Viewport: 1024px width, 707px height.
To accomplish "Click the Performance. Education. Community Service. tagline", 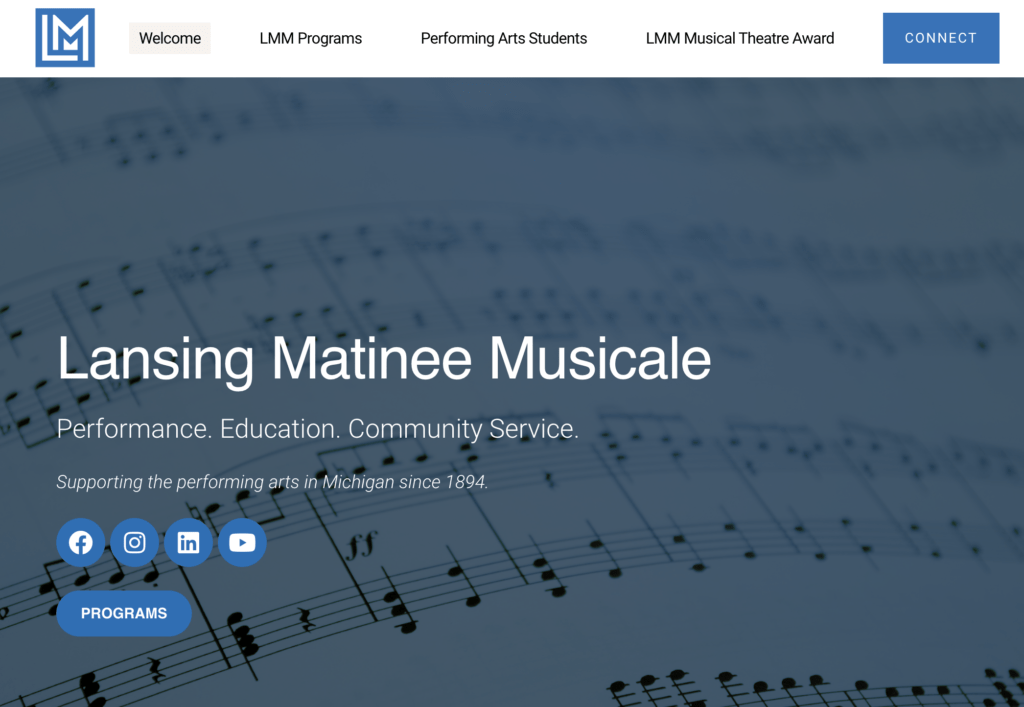I will click(317, 429).
